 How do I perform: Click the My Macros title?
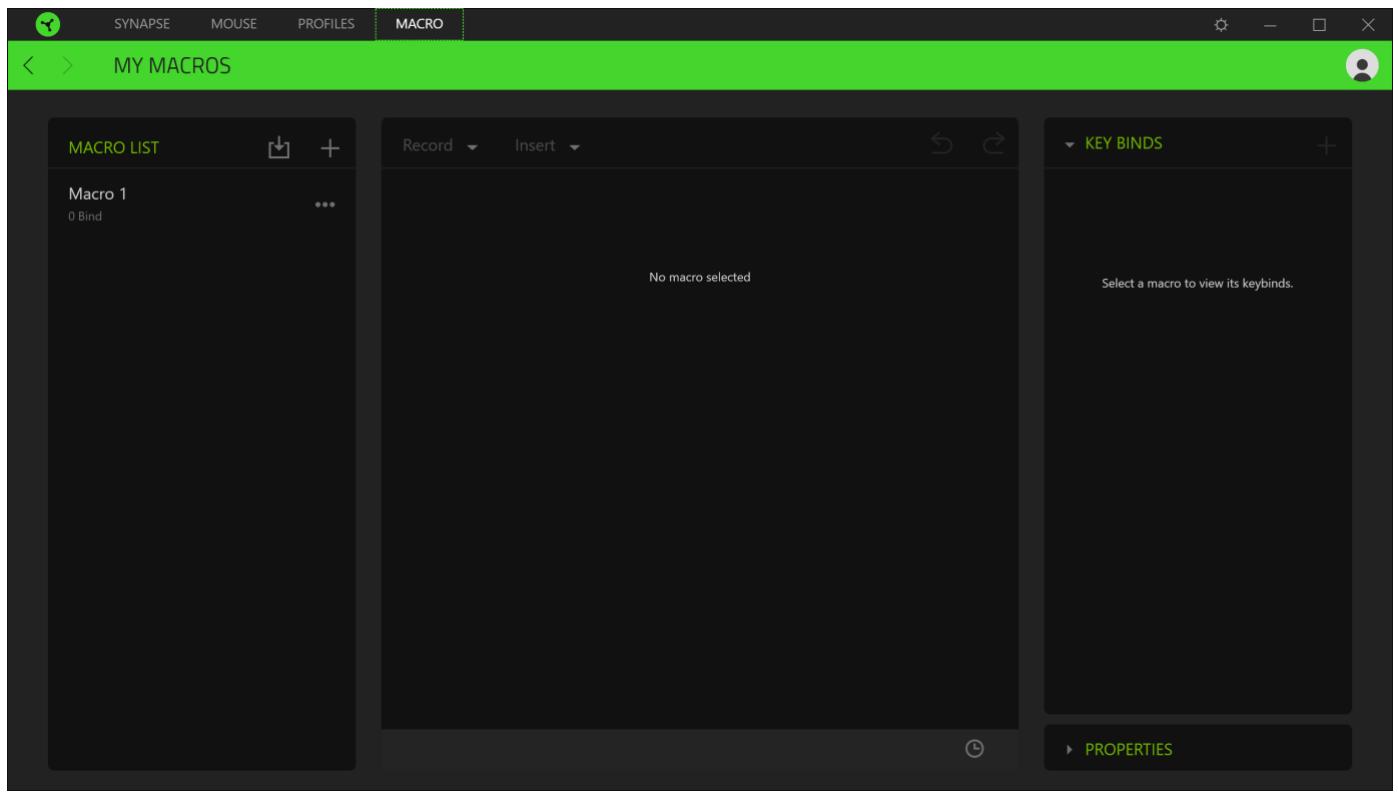point(172,66)
